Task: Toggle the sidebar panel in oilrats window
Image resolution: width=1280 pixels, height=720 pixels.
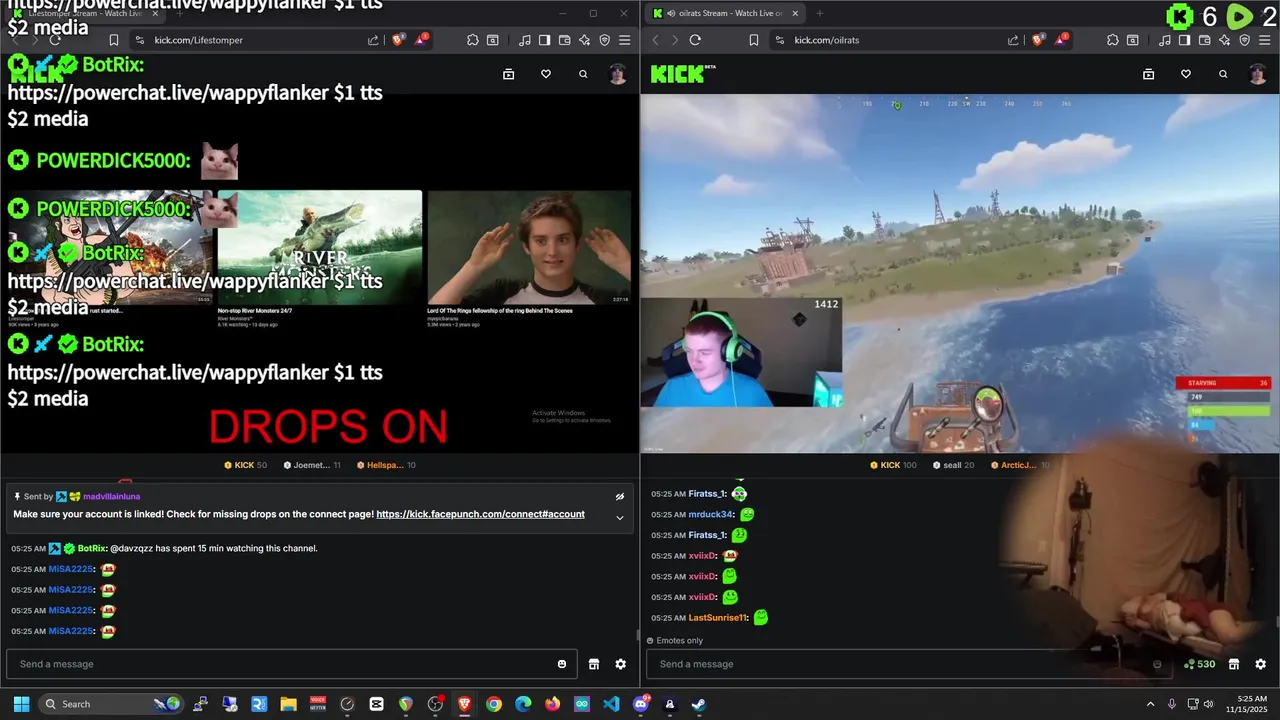Action: click(1184, 40)
